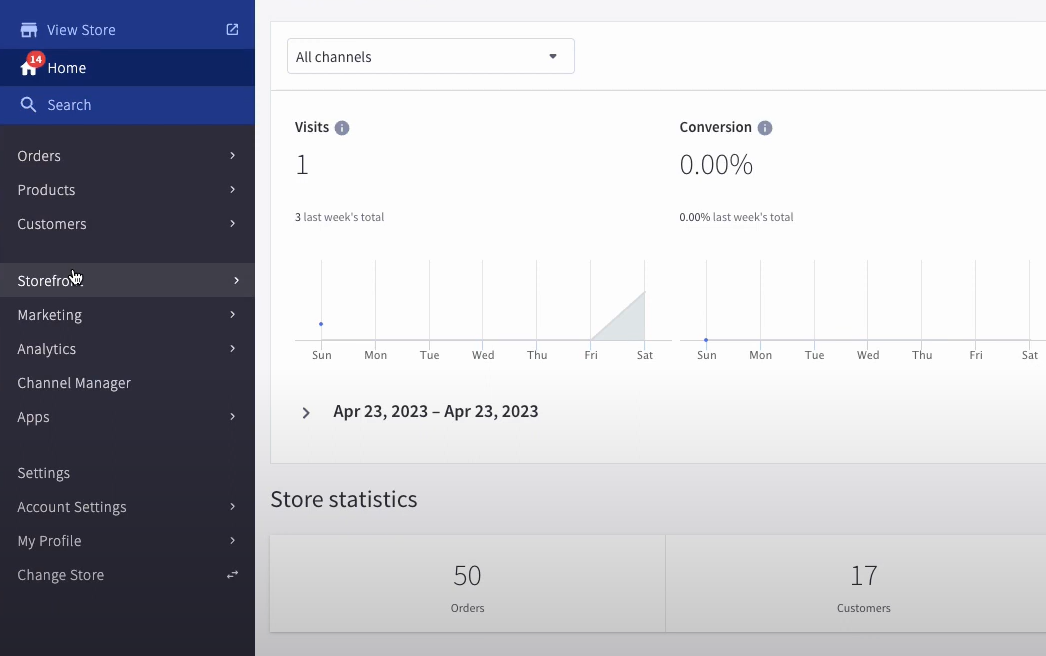Viewport: 1046px width, 656px height.
Task: Show Conversion info tooltip icon
Action: pyautogui.click(x=764, y=127)
